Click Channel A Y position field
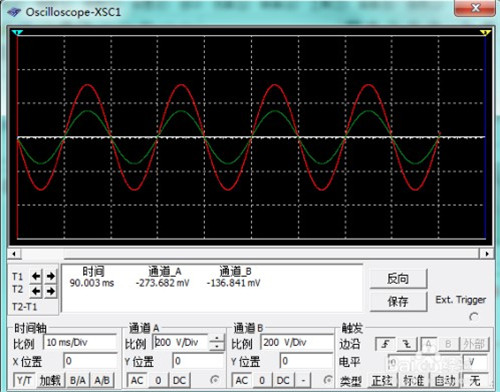This screenshot has width=500, height=392. (198, 361)
